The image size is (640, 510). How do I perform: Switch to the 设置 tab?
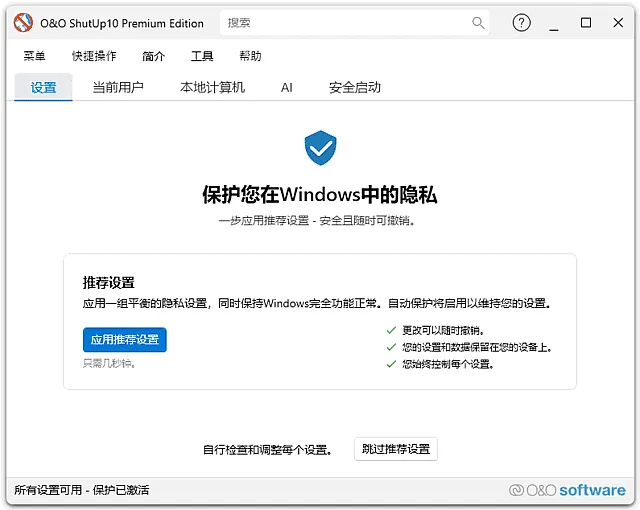[x=43, y=87]
